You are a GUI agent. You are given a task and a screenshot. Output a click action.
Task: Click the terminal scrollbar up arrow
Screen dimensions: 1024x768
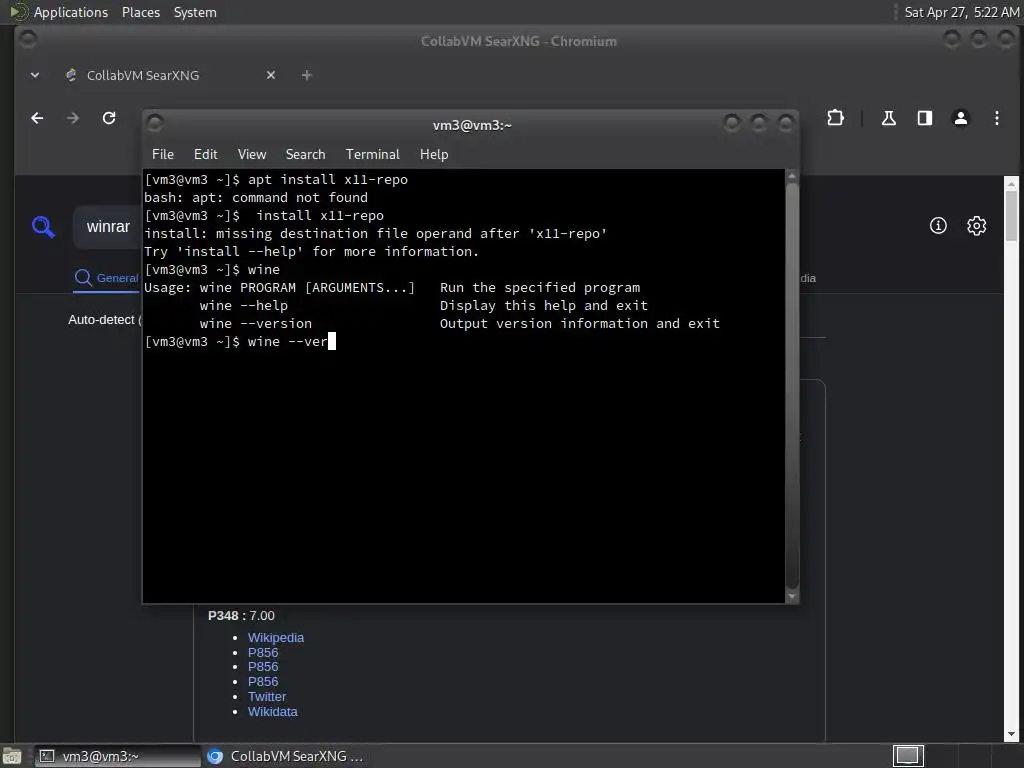point(792,176)
